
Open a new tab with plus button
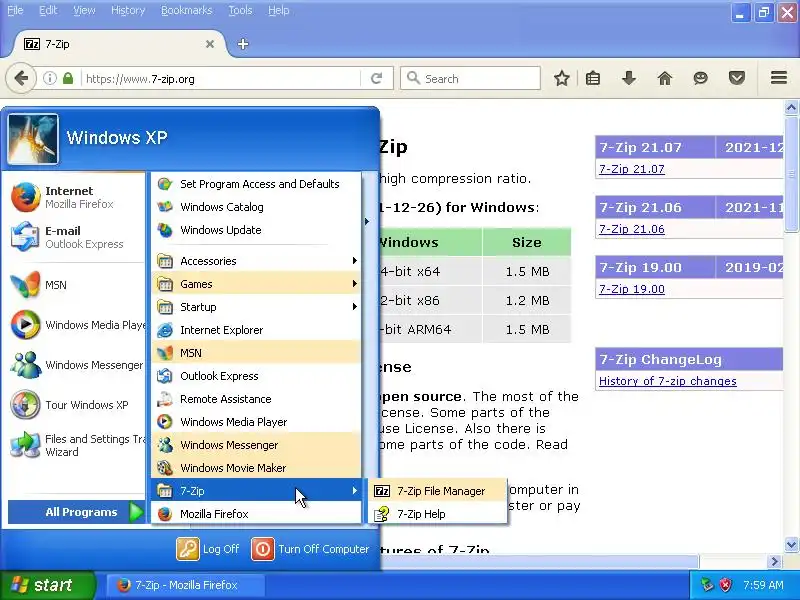pos(243,44)
